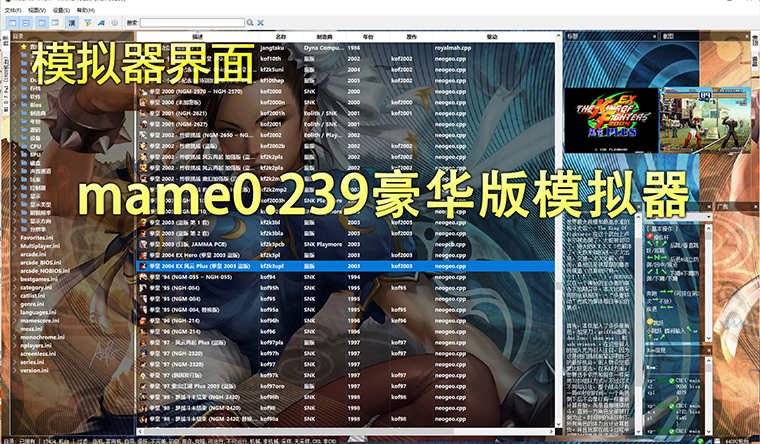Toggle the 漢 language toolbar button
Screen dimensions: 760x444
[x=72, y=23]
